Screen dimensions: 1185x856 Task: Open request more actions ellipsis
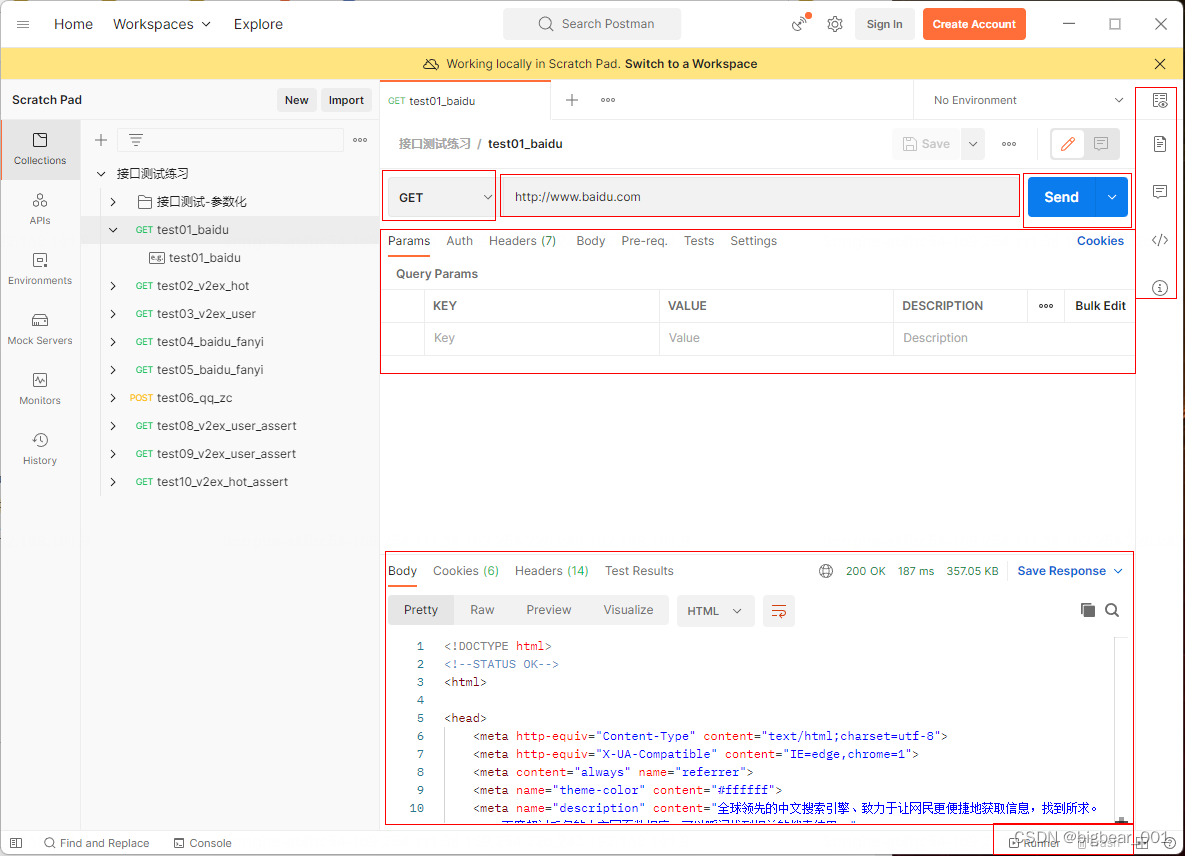point(1009,144)
